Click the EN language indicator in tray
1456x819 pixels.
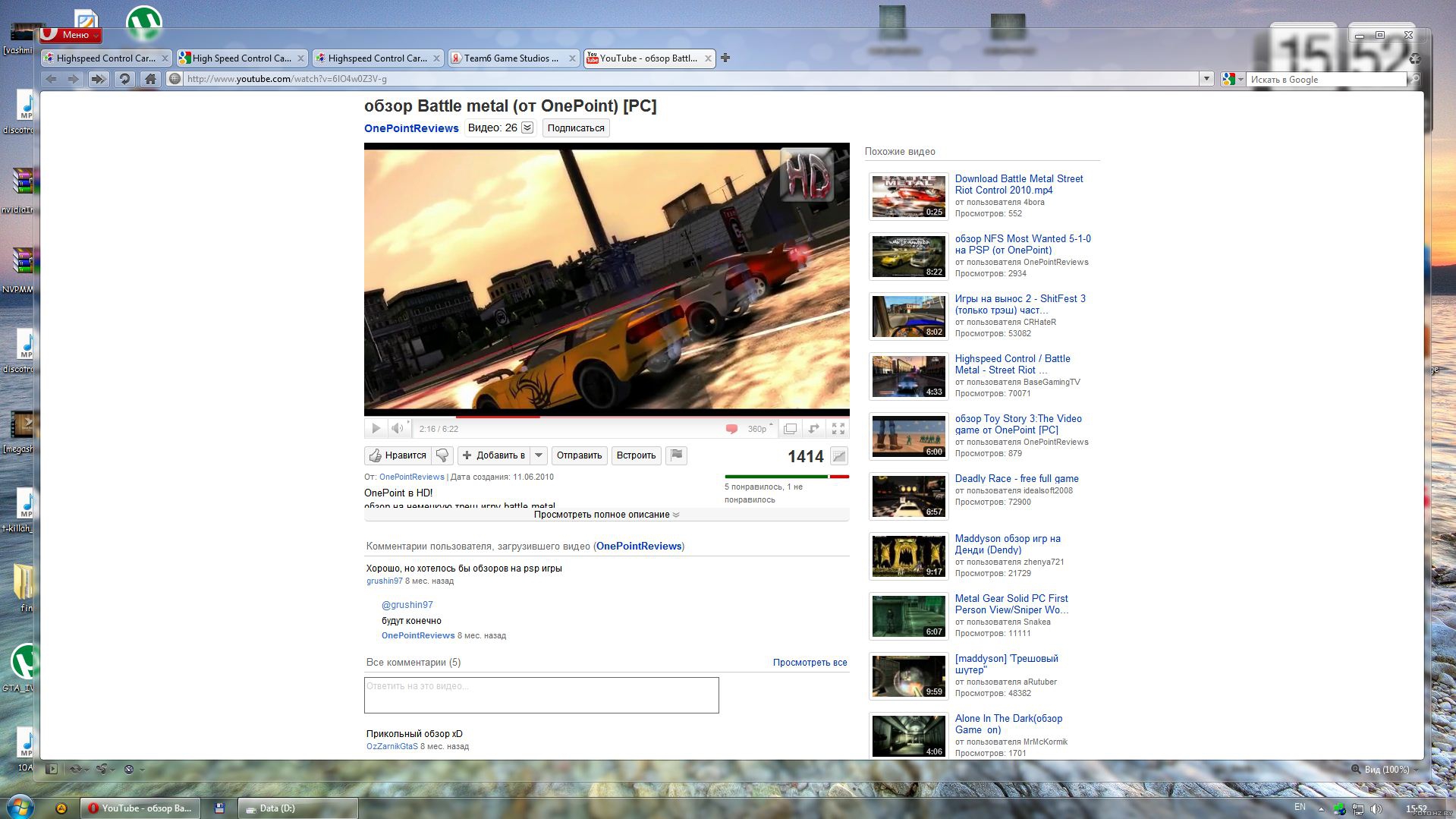coord(1300,807)
